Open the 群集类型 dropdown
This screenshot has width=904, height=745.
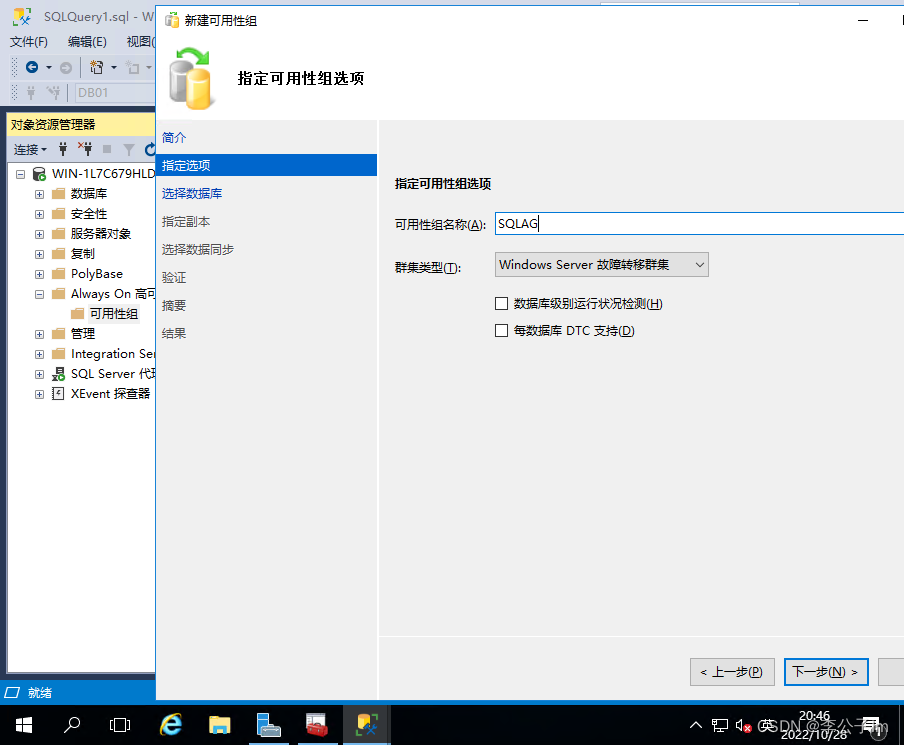(601, 265)
